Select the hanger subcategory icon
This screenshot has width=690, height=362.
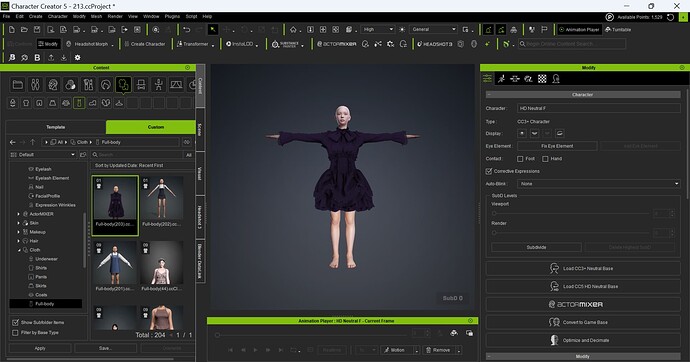pos(119,103)
